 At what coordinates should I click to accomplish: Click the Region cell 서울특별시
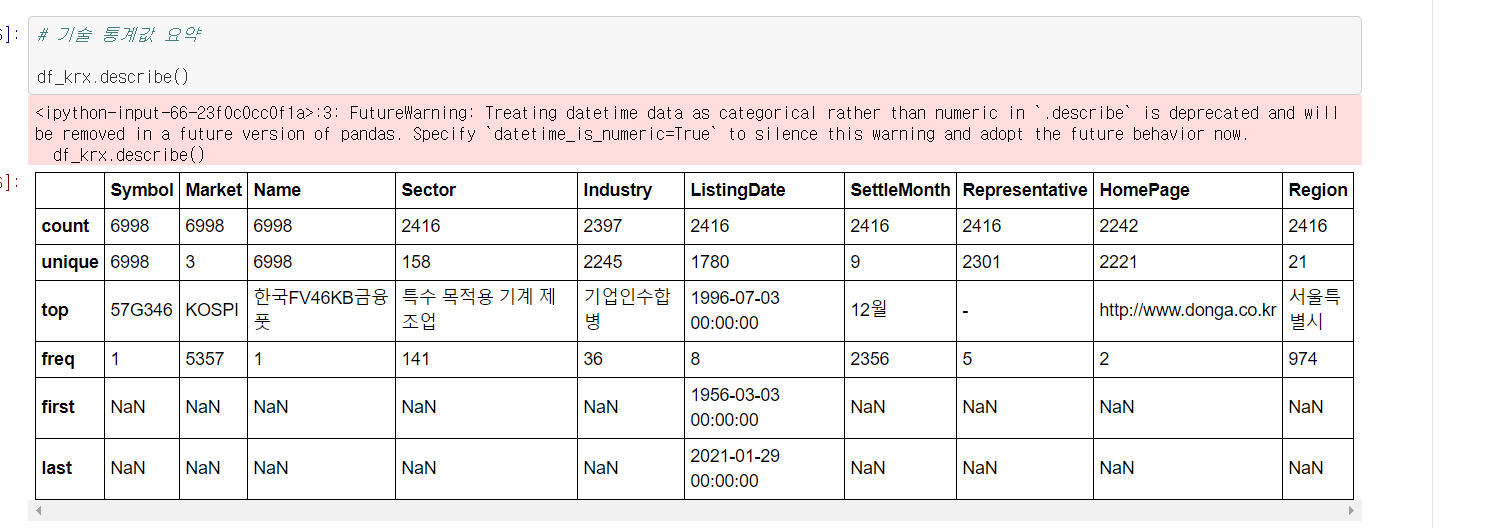[x=1318, y=310]
